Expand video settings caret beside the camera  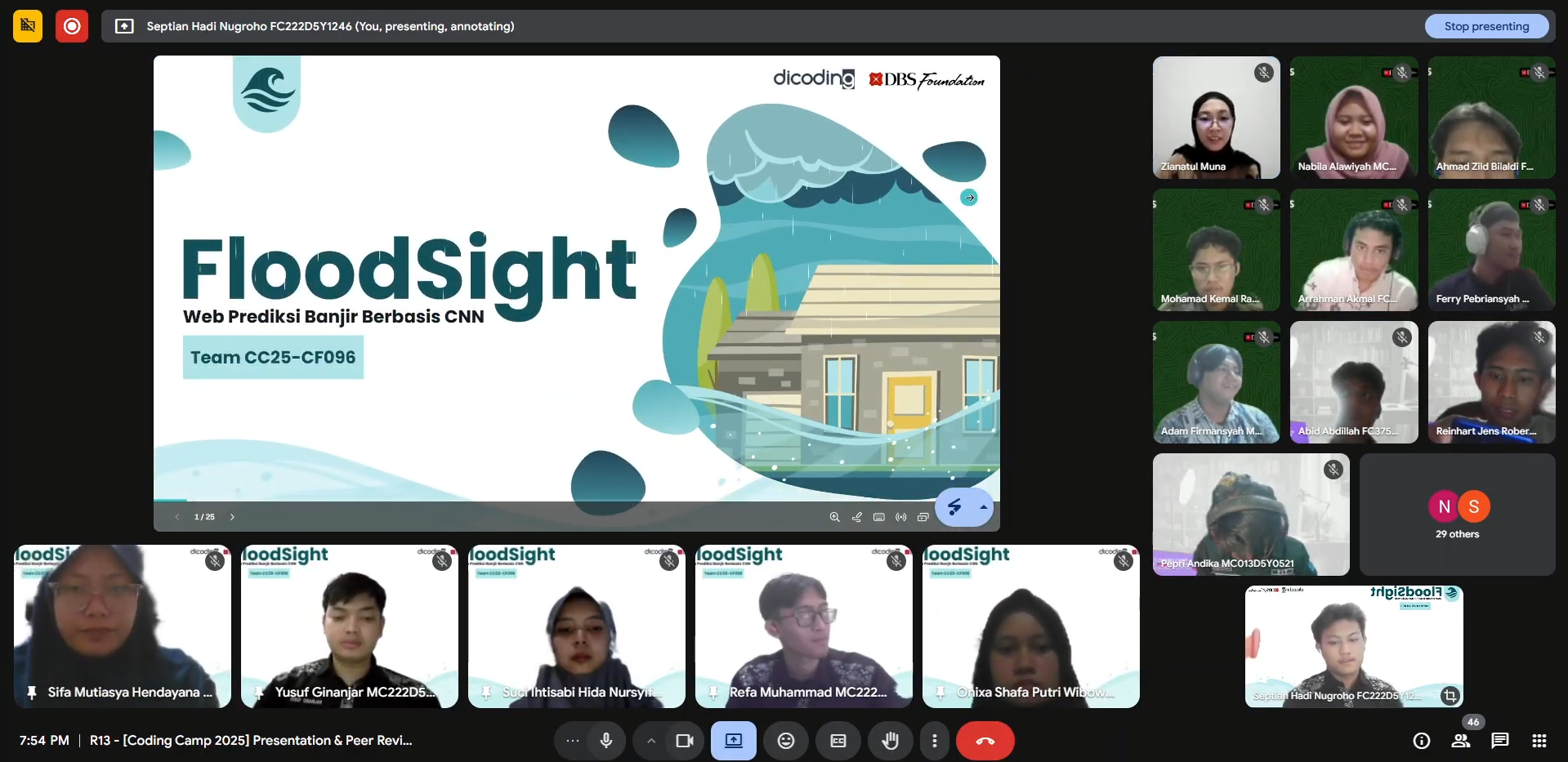point(651,741)
